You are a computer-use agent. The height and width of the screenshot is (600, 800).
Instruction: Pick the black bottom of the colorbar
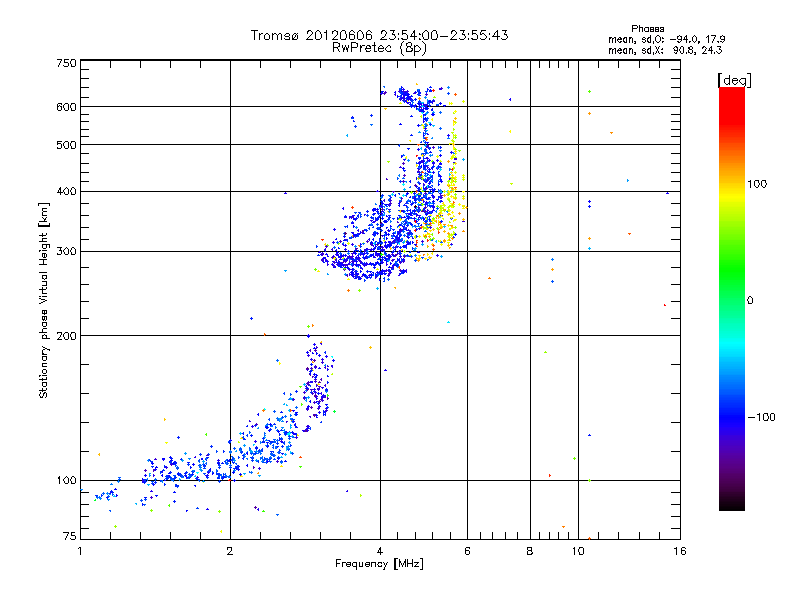point(732,503)
